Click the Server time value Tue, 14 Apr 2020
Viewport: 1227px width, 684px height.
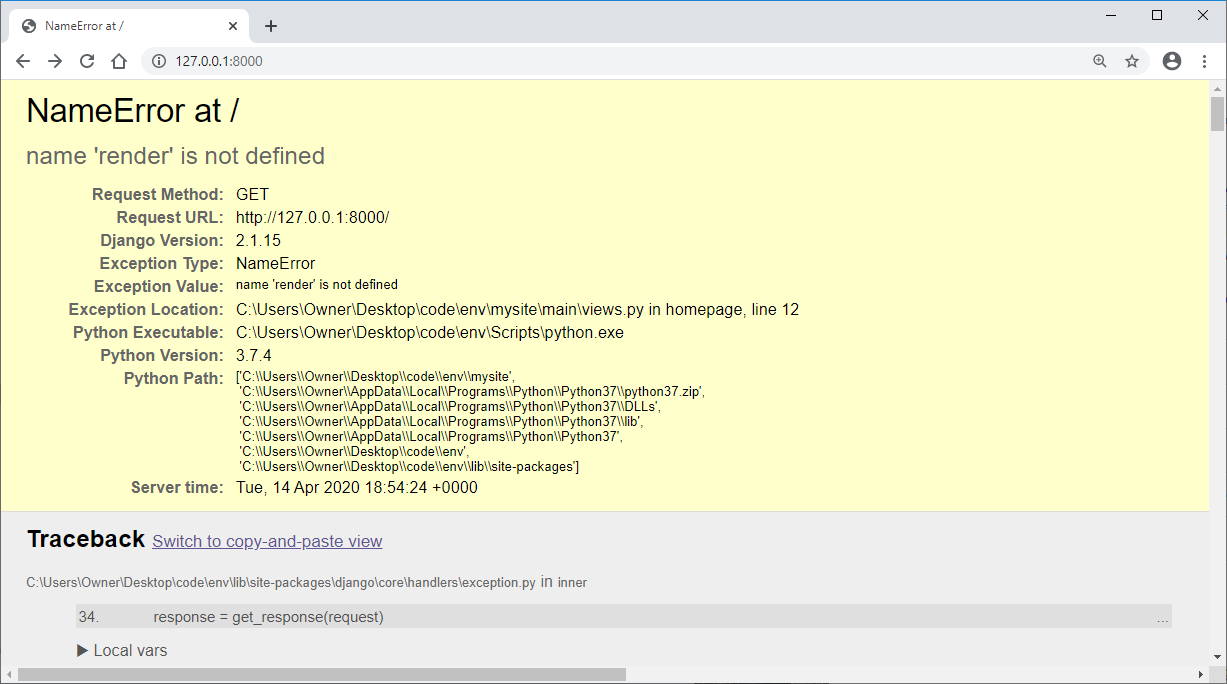[x=357, y=488]
